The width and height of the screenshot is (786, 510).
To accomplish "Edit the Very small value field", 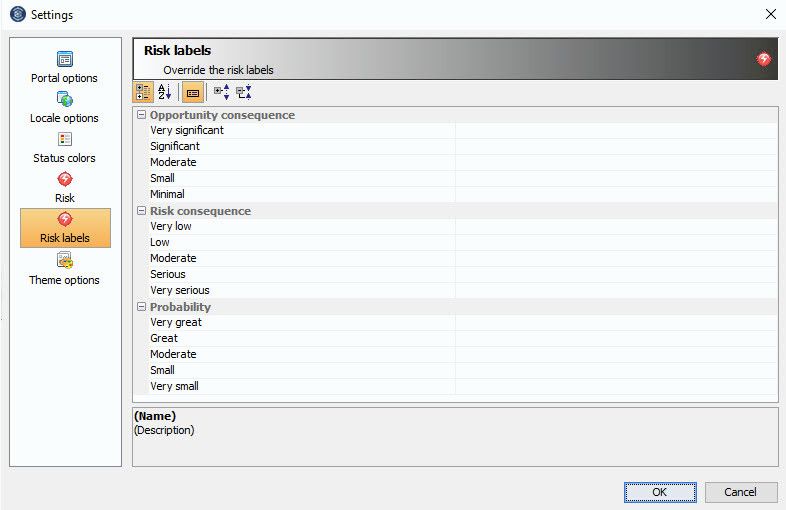I will pos(617,386).
